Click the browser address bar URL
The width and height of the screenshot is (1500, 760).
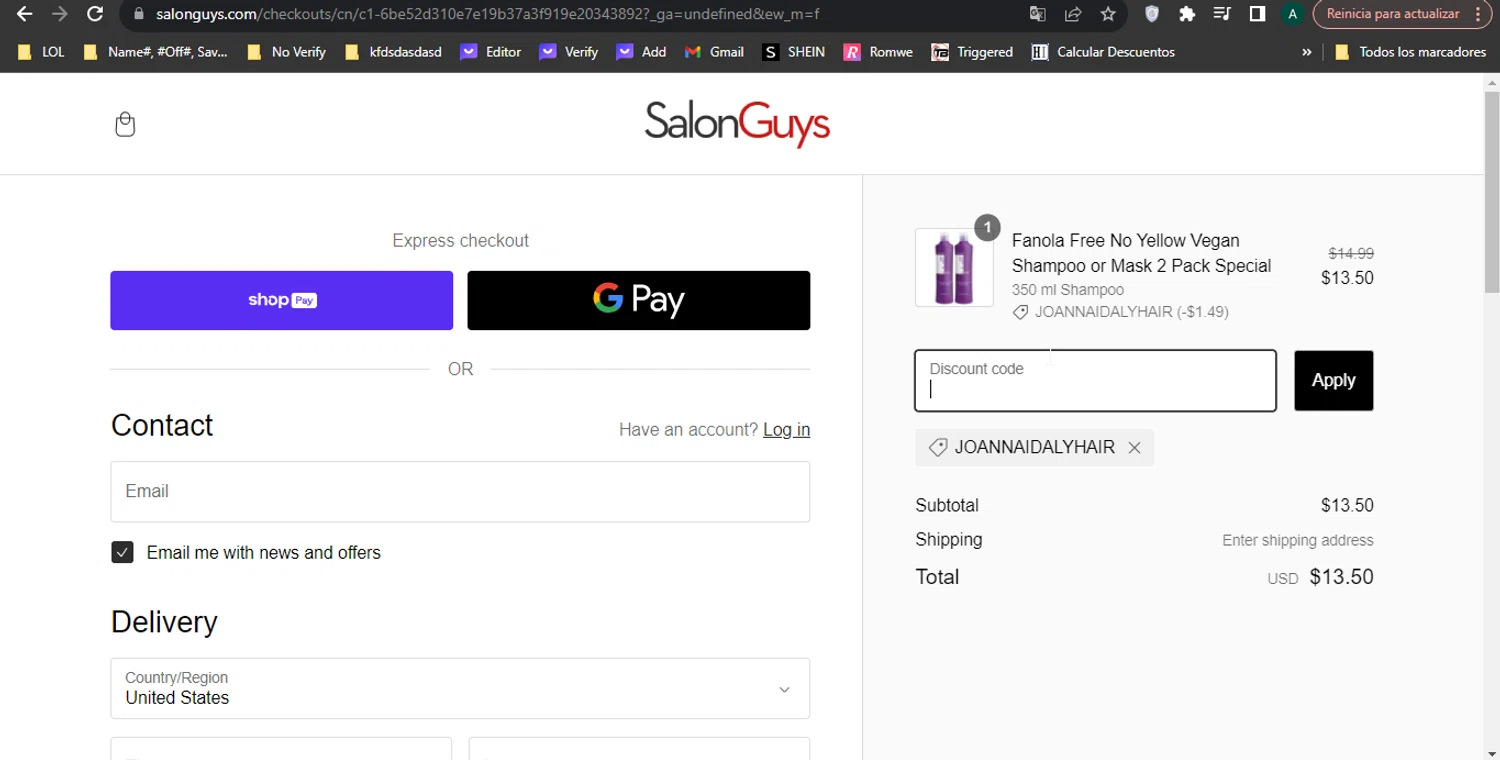(x=488, y=14)
